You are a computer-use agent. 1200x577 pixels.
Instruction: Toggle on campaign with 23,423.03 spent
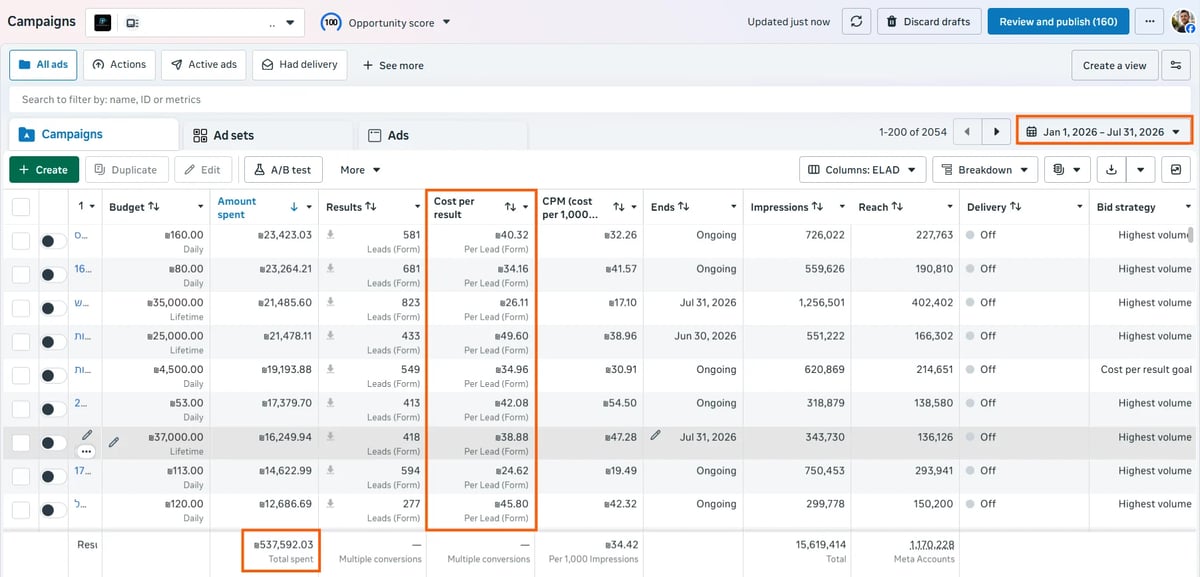(x=53, y=241)
